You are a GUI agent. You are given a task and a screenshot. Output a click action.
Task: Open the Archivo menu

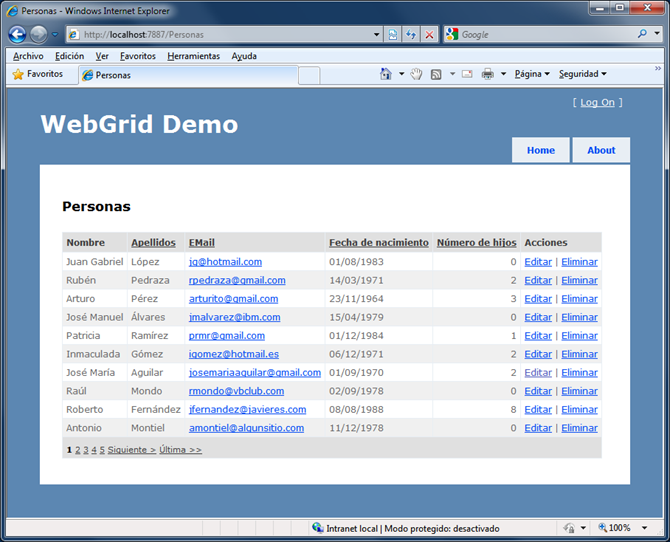[x=28, y=56]
